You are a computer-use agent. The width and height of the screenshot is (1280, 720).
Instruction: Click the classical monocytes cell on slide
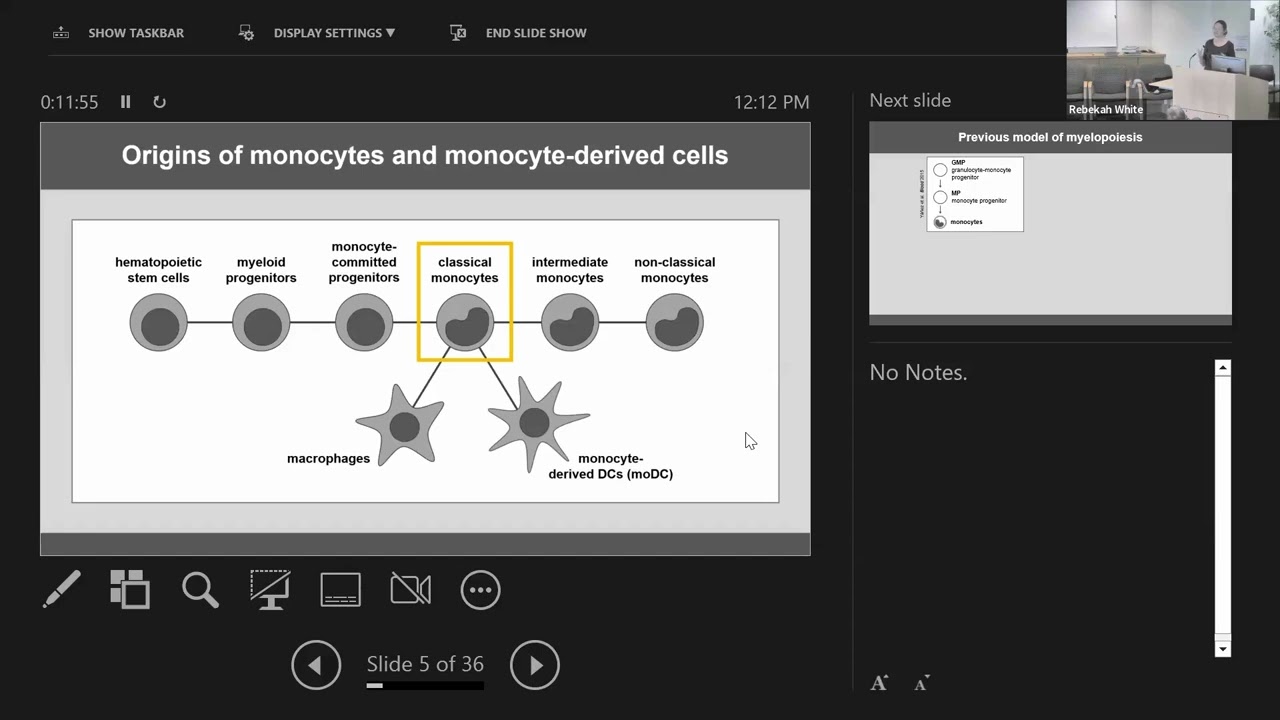pyautogui.click(x=465, y=322)
